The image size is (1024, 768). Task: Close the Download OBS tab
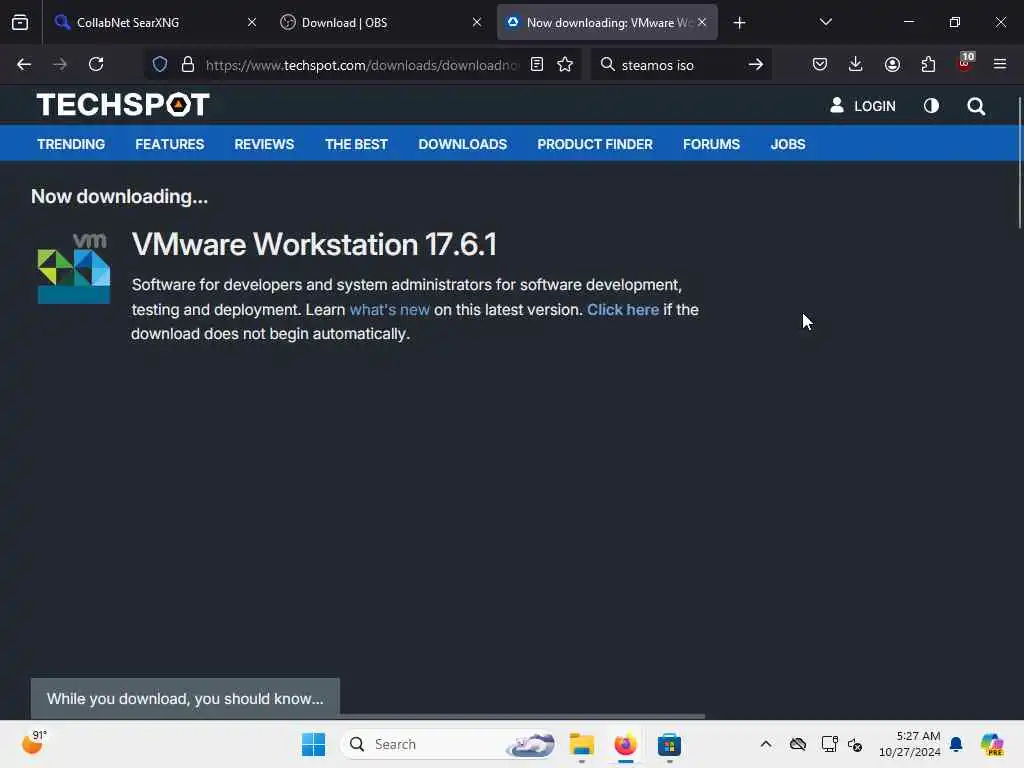point(477,23)
